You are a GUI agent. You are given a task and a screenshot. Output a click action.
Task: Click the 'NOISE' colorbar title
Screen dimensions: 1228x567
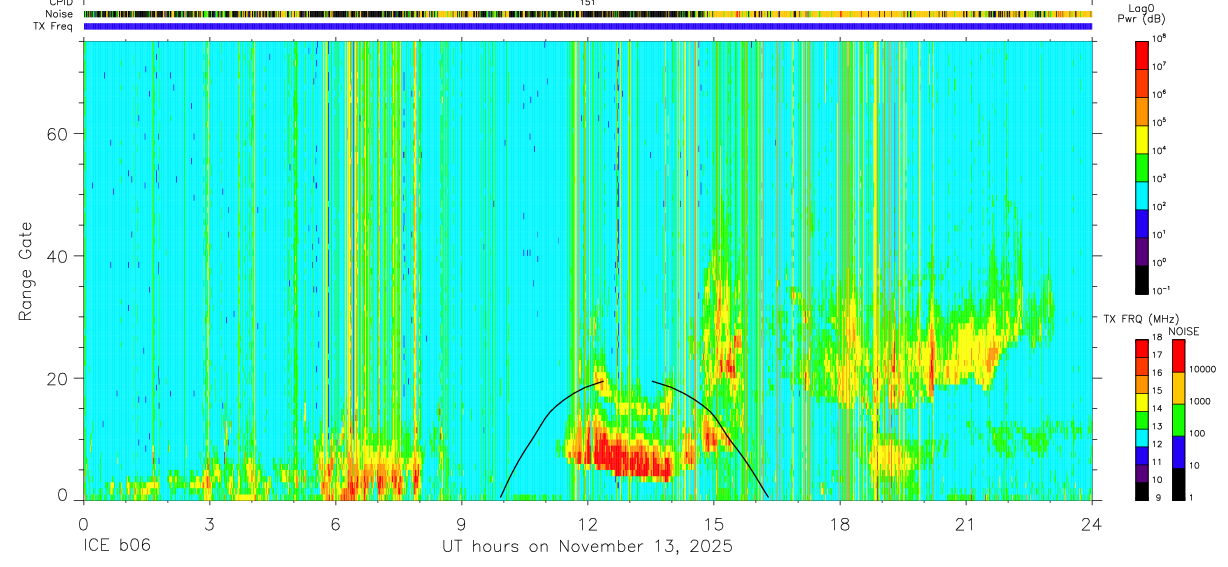[x=1182, y=331]
